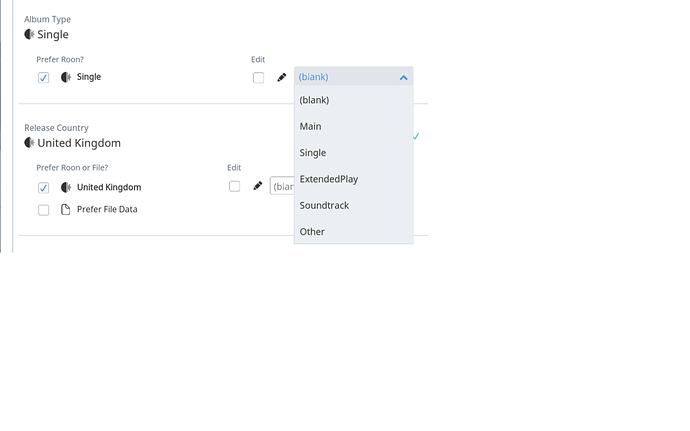The height and width of the screenshot is (431, 690).
Task: Choose Single from the album type list
Action: pyautogui.click(x=353, y=153)
